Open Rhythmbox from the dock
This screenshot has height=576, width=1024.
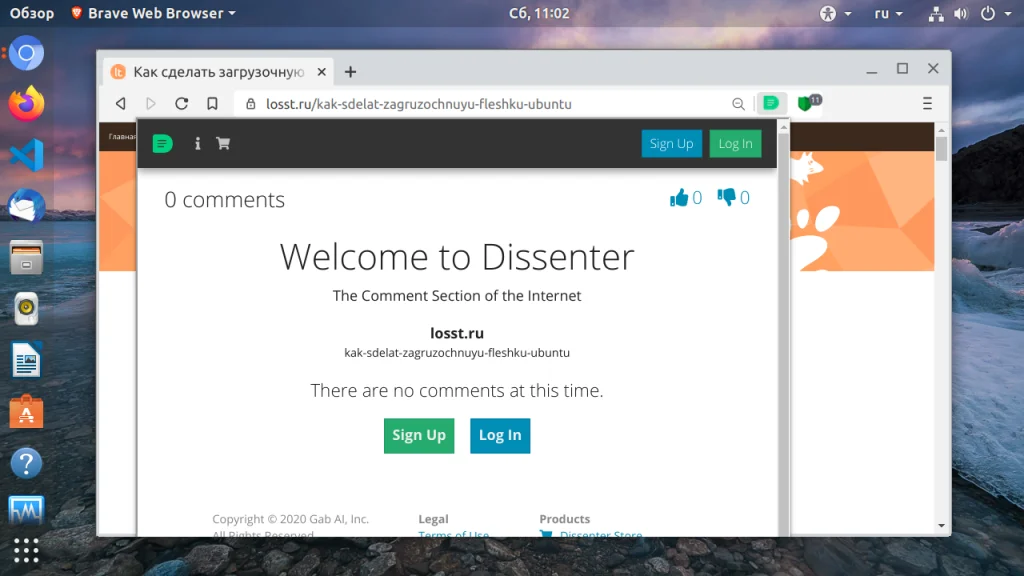[26, 308]
